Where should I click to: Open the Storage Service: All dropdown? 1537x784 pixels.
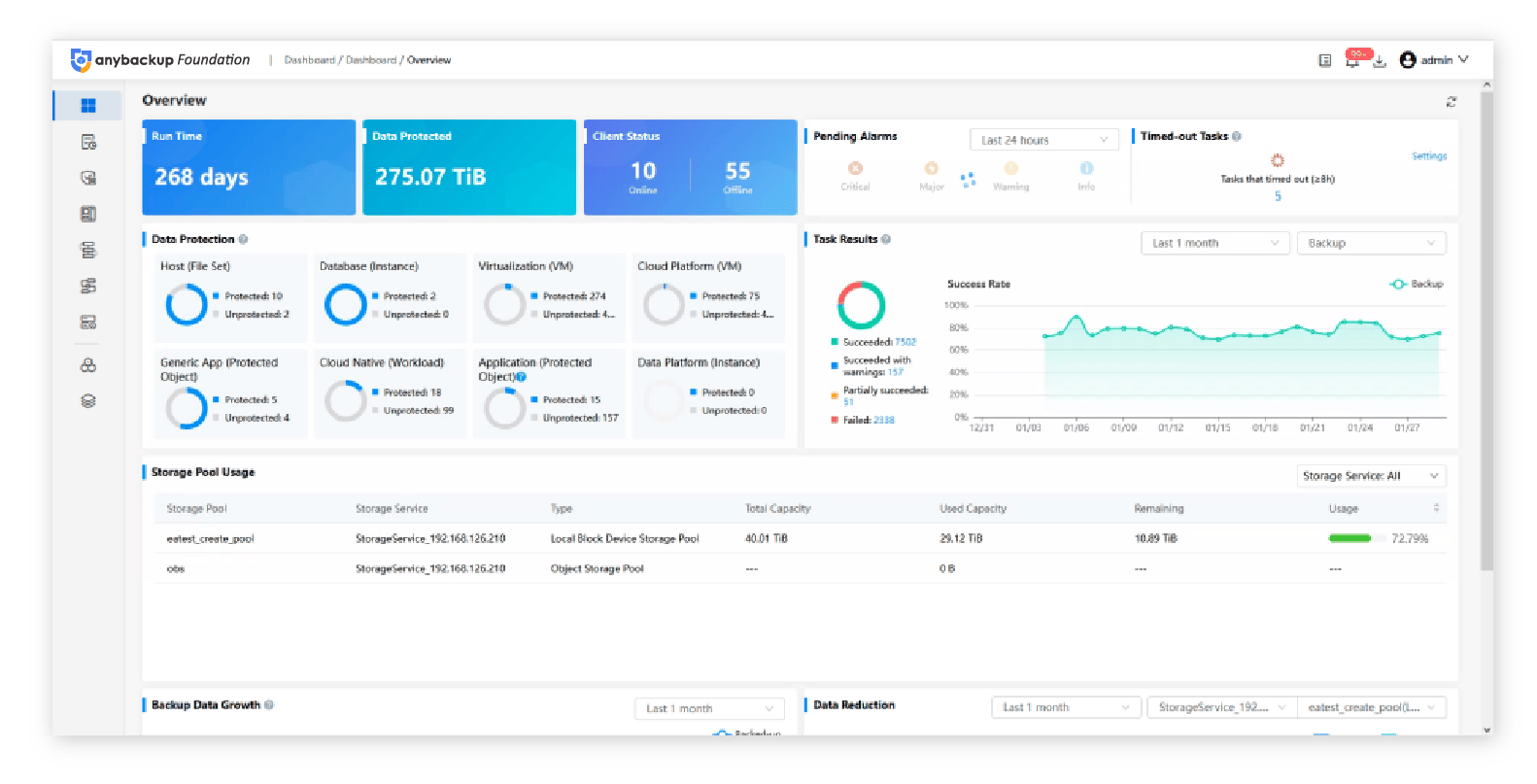[x=1371, y=476]
